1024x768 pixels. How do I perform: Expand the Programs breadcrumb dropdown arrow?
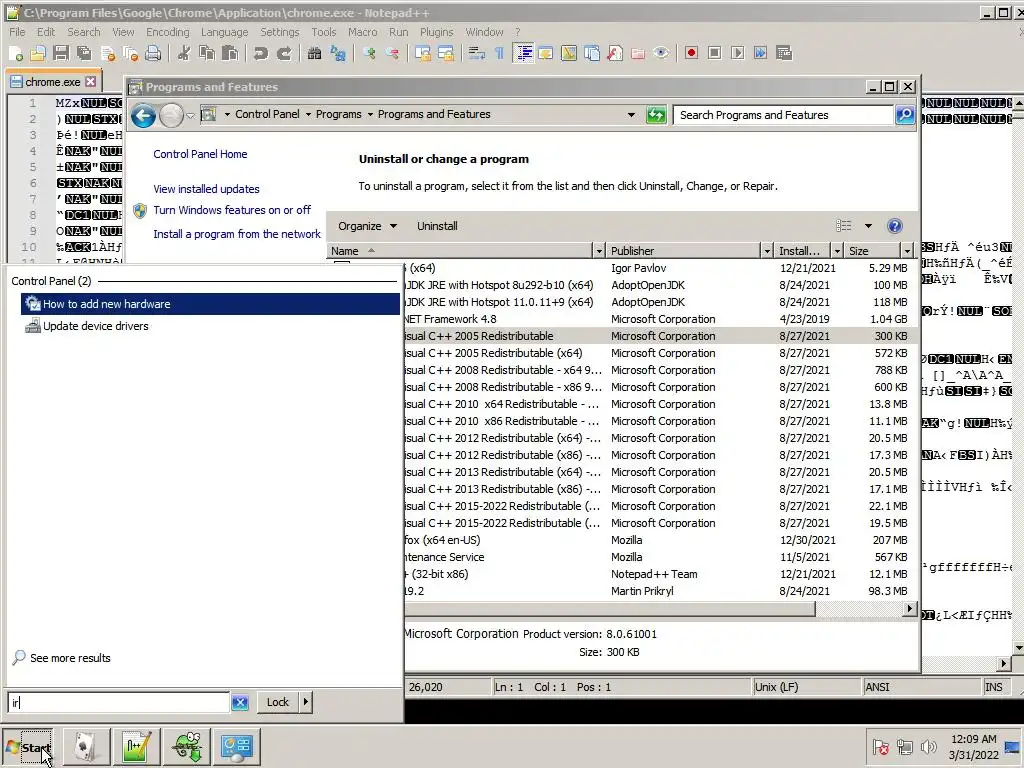(370, 114)
